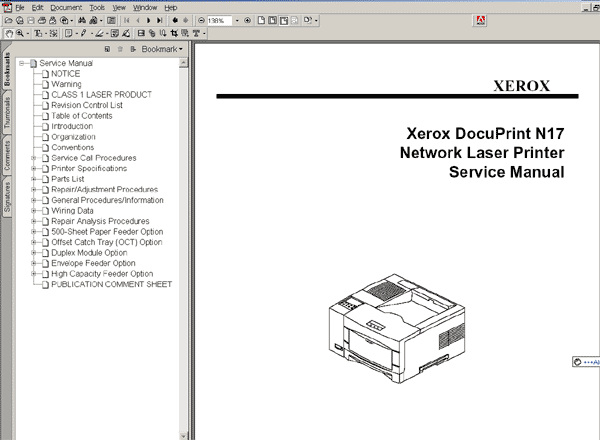This screenshot has height=440, width=600.
Task: Select the Pencil drawing tool
Action: pos(83,34)
